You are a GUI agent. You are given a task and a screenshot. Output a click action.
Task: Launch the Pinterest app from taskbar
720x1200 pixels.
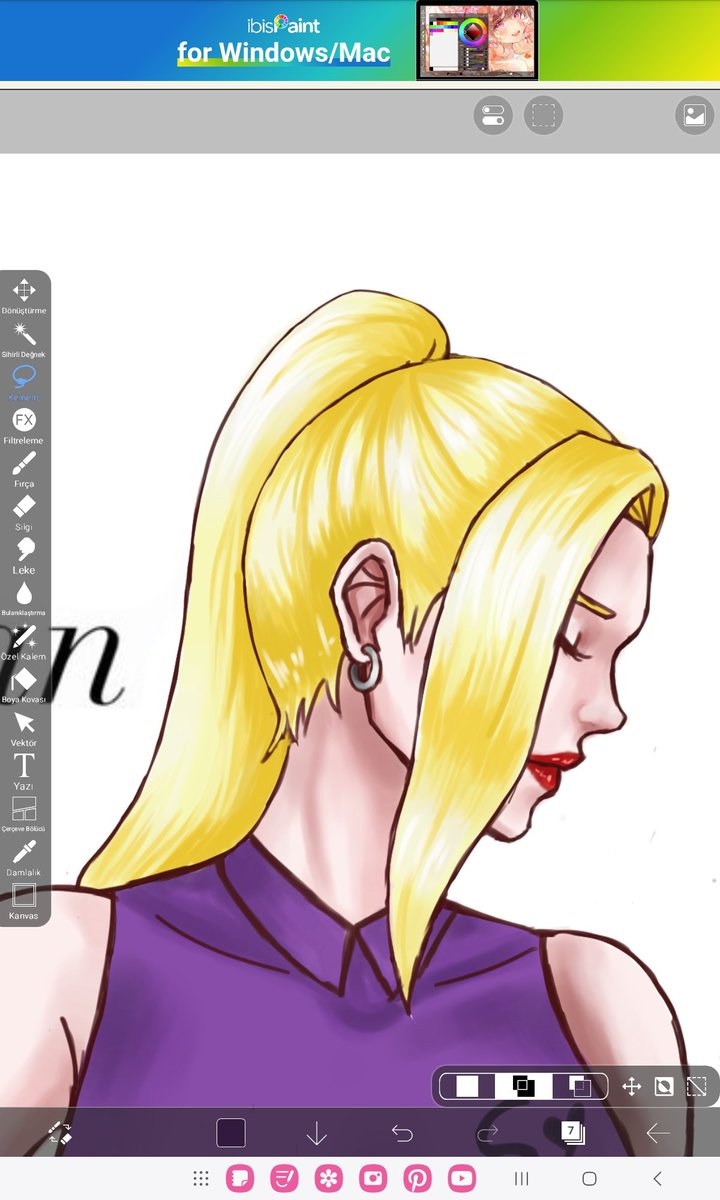417,1179
